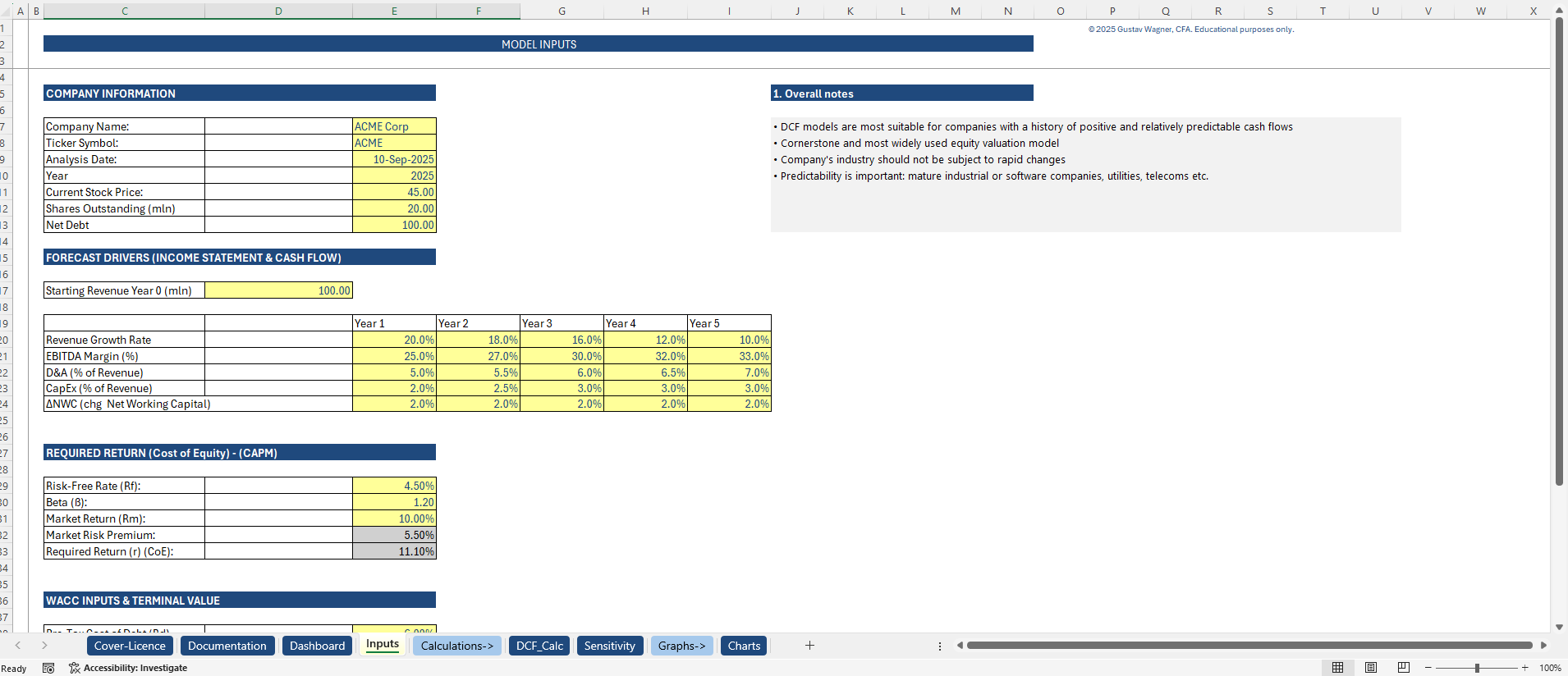Switch to Page Layout view
This screenshot has width=1568, height=676.
pos(1371,668)
